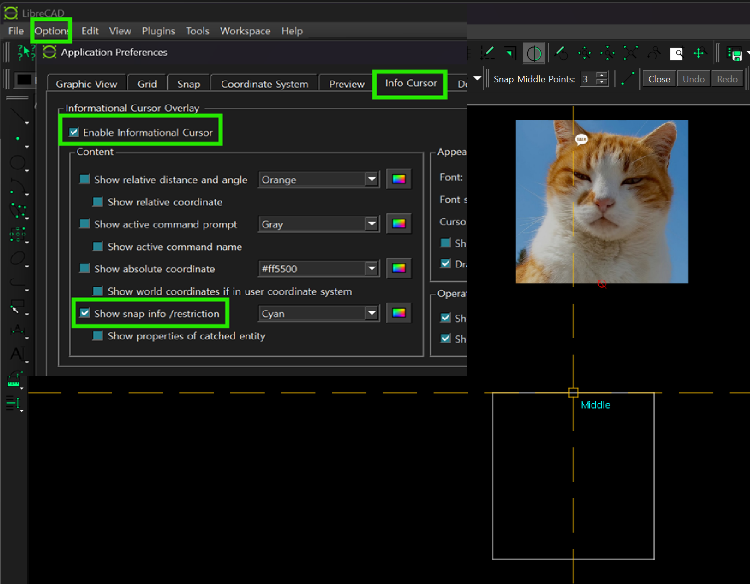750x584 pixels.
Task: Switch to the Coordinate System tab
Action: (264, 84)
